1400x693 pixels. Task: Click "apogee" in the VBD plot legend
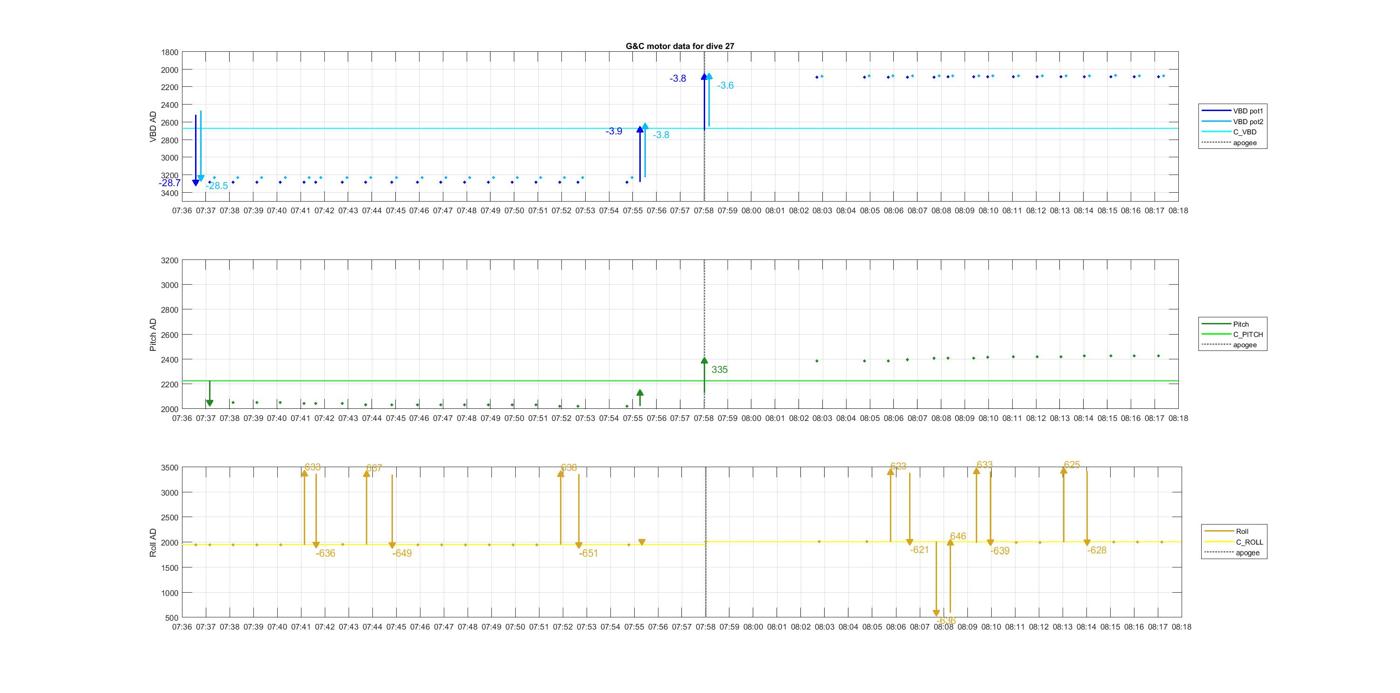pos(1230,142)
